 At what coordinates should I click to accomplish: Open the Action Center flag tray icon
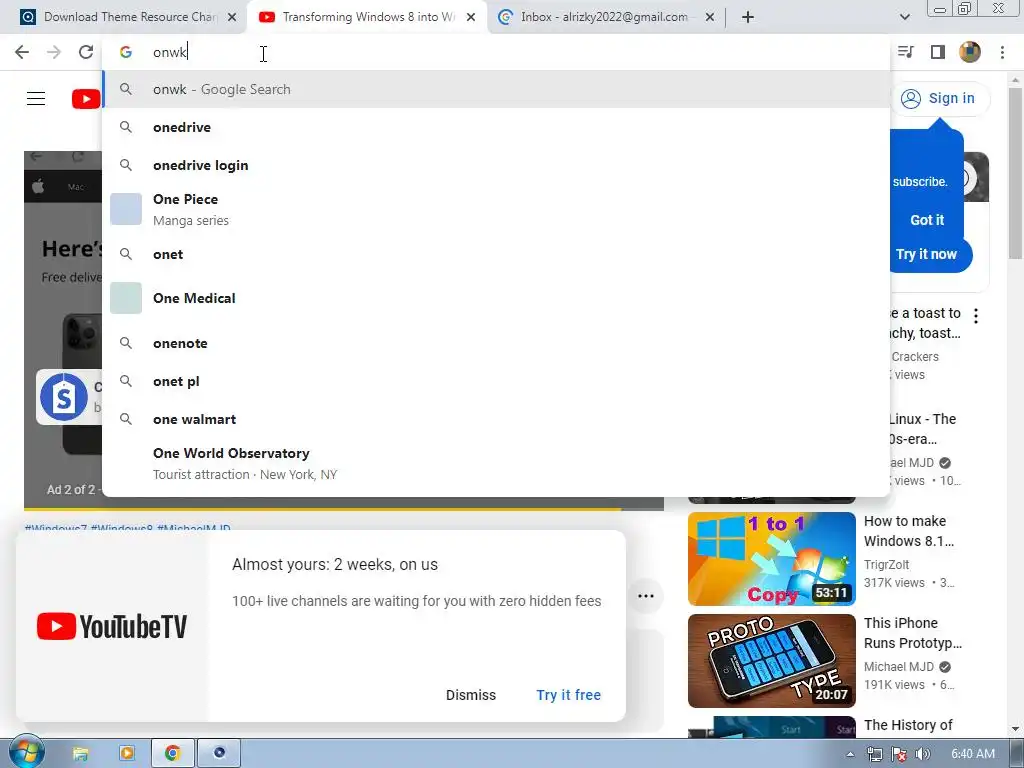click(899, 754)
